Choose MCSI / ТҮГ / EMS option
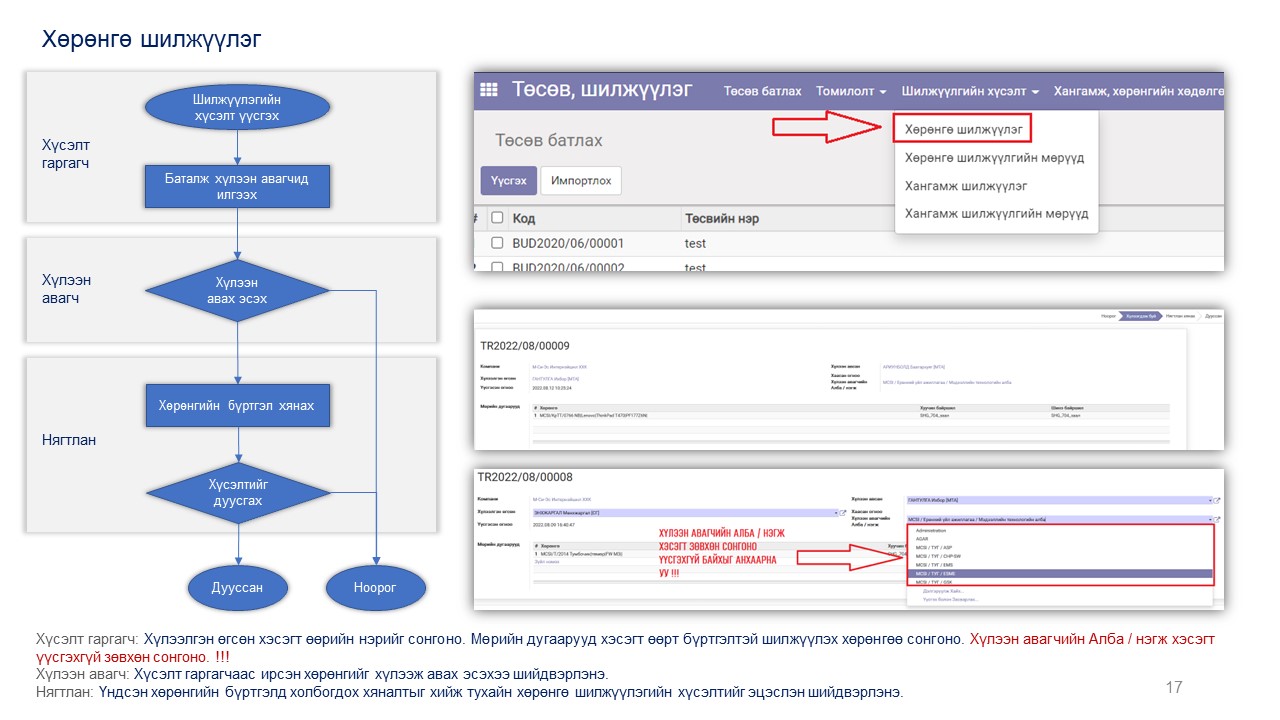The height and width of the screenshot is (720, 1280). [934, 565]
